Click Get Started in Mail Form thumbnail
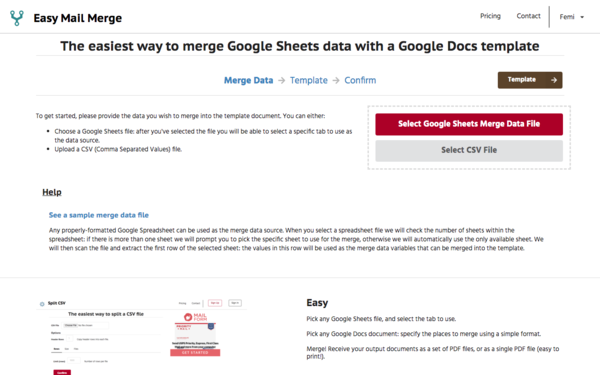600x375 pixels. coord(195,352)
